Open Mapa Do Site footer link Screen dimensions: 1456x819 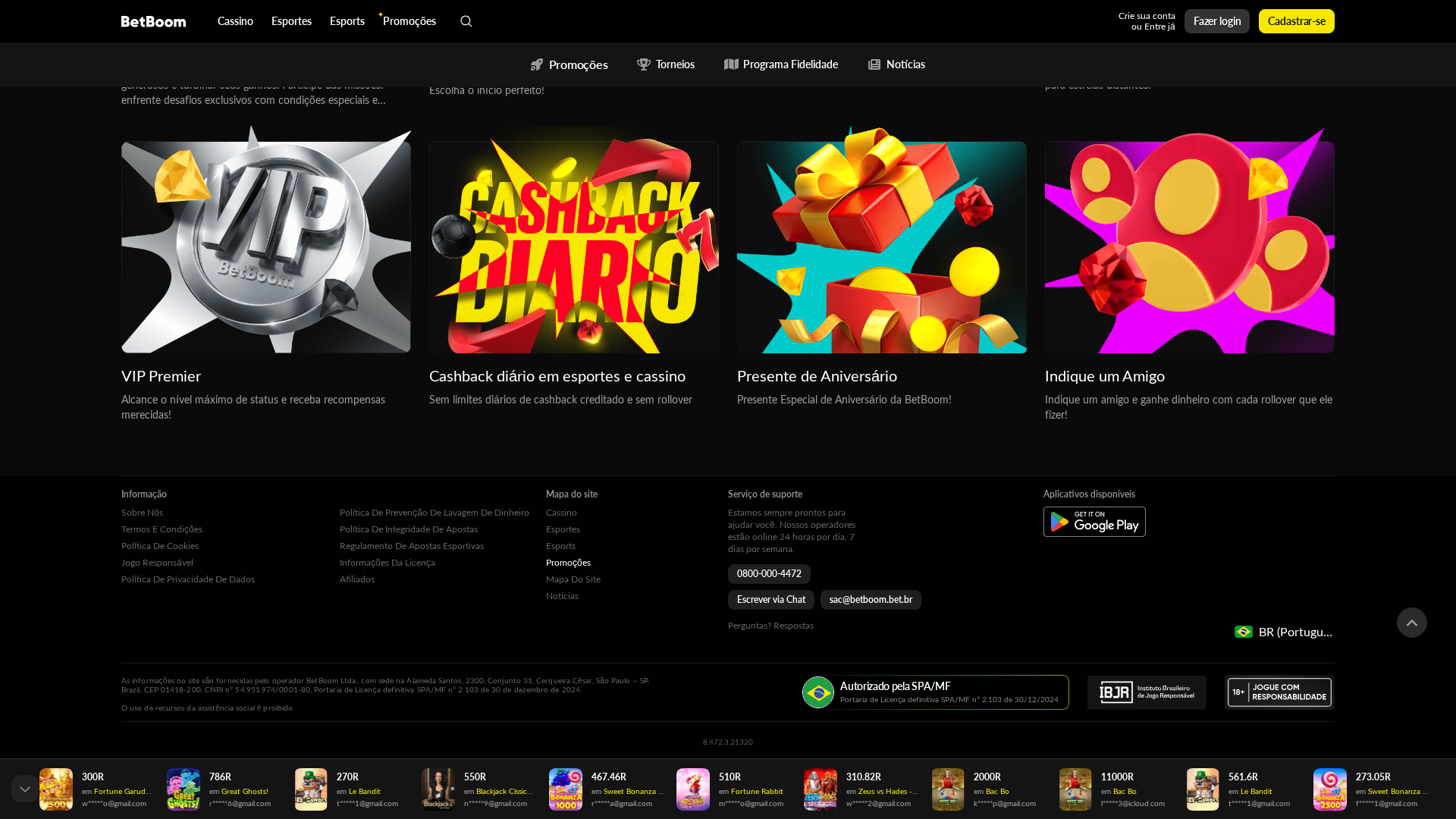(573, 579)
